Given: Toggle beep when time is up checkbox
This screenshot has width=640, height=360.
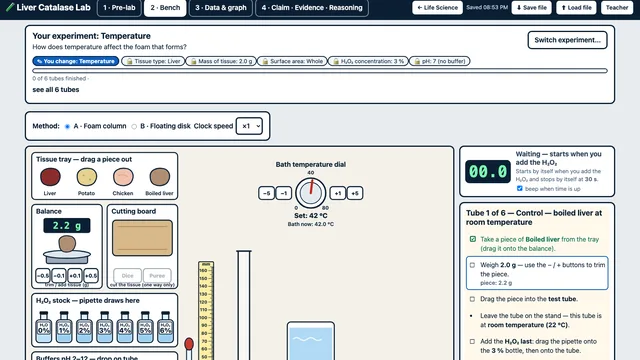Looking at the screenshot, I should [x=520, y=189].
